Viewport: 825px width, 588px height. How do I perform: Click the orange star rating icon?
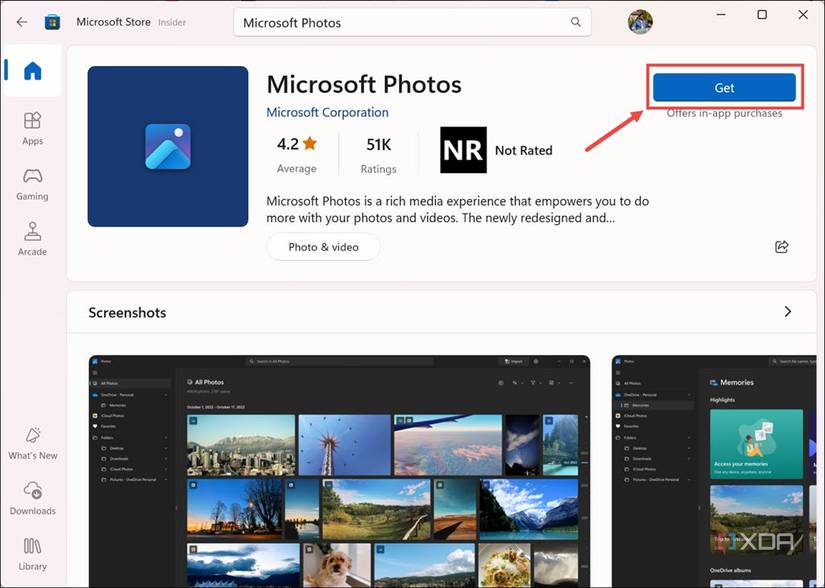point(310,143)
